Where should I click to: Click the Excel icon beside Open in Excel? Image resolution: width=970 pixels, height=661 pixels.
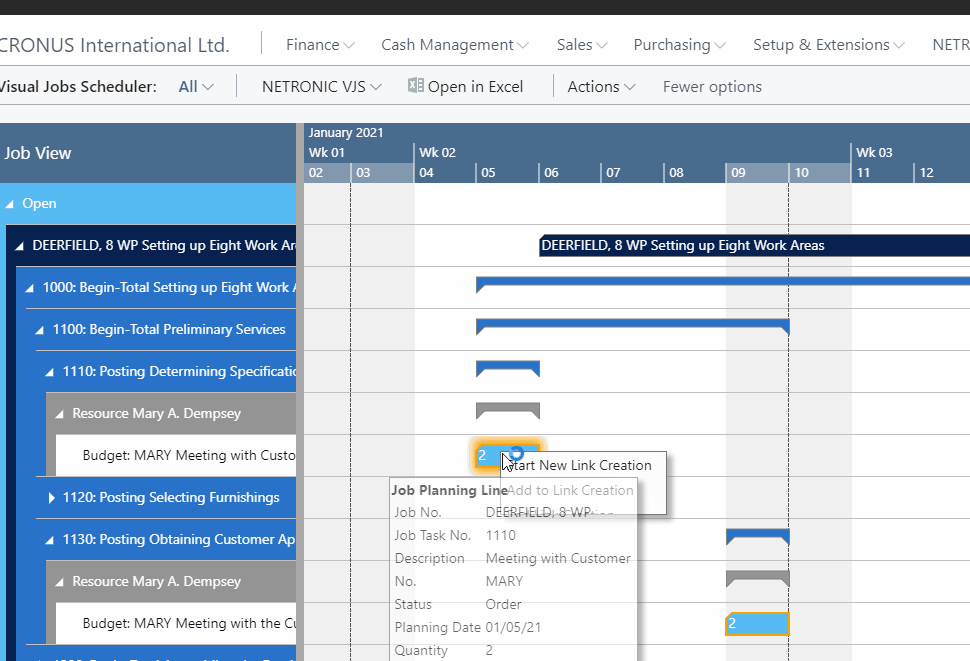[x=415, y=86]
